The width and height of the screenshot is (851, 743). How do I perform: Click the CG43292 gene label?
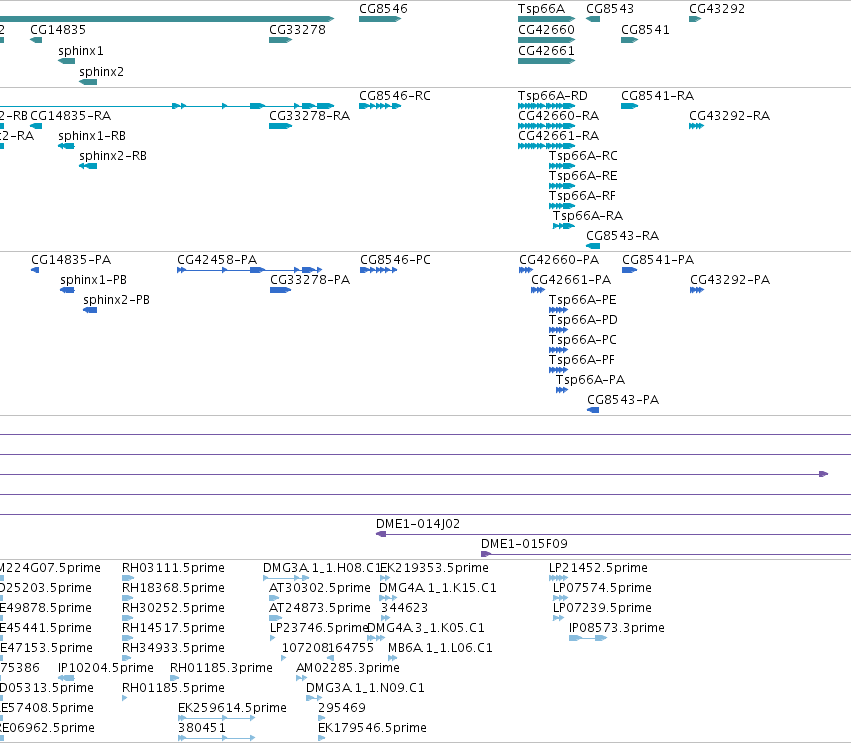(x=717, y=9)
